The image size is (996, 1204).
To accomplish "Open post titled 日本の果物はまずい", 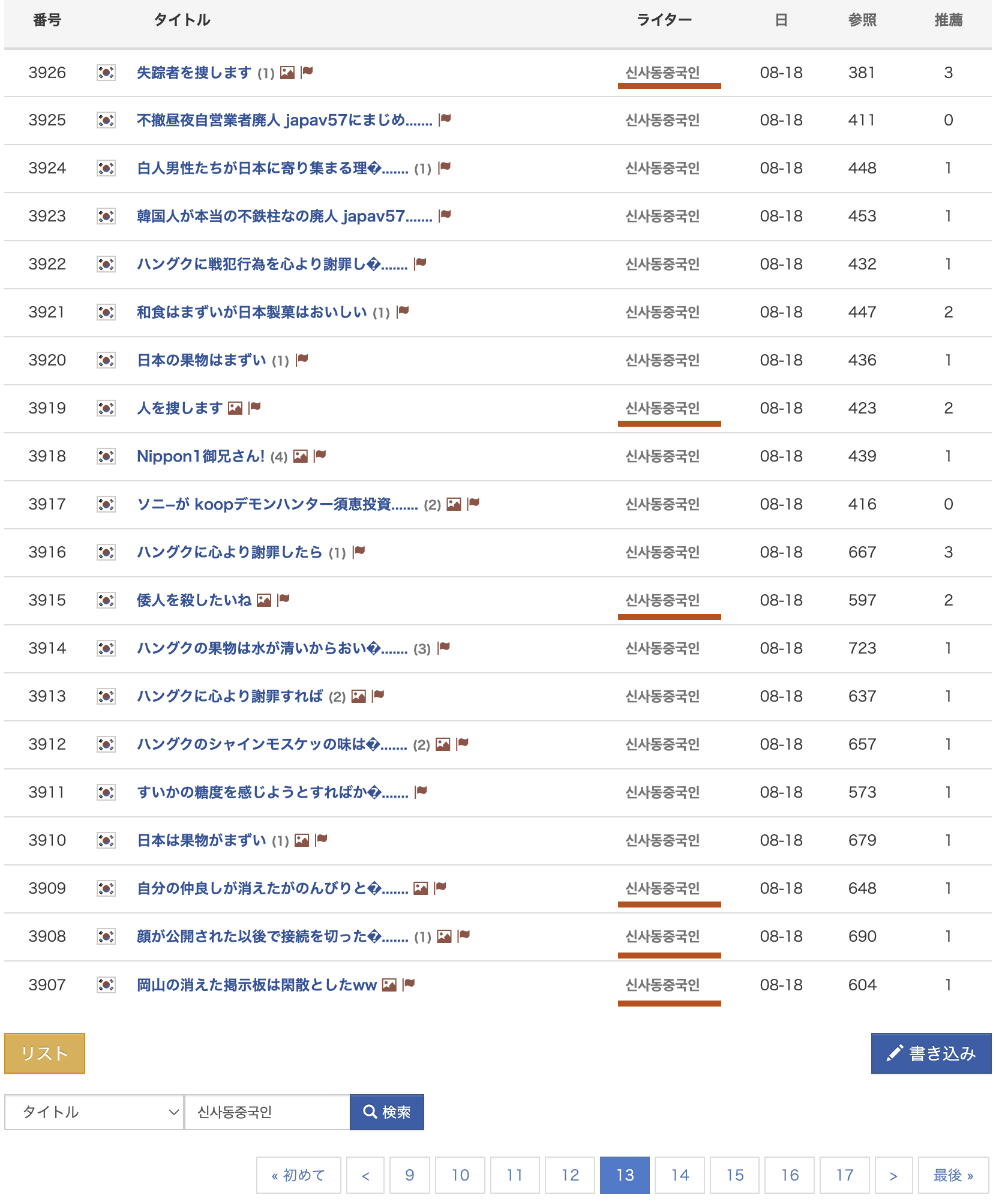I will click(201, 360).
